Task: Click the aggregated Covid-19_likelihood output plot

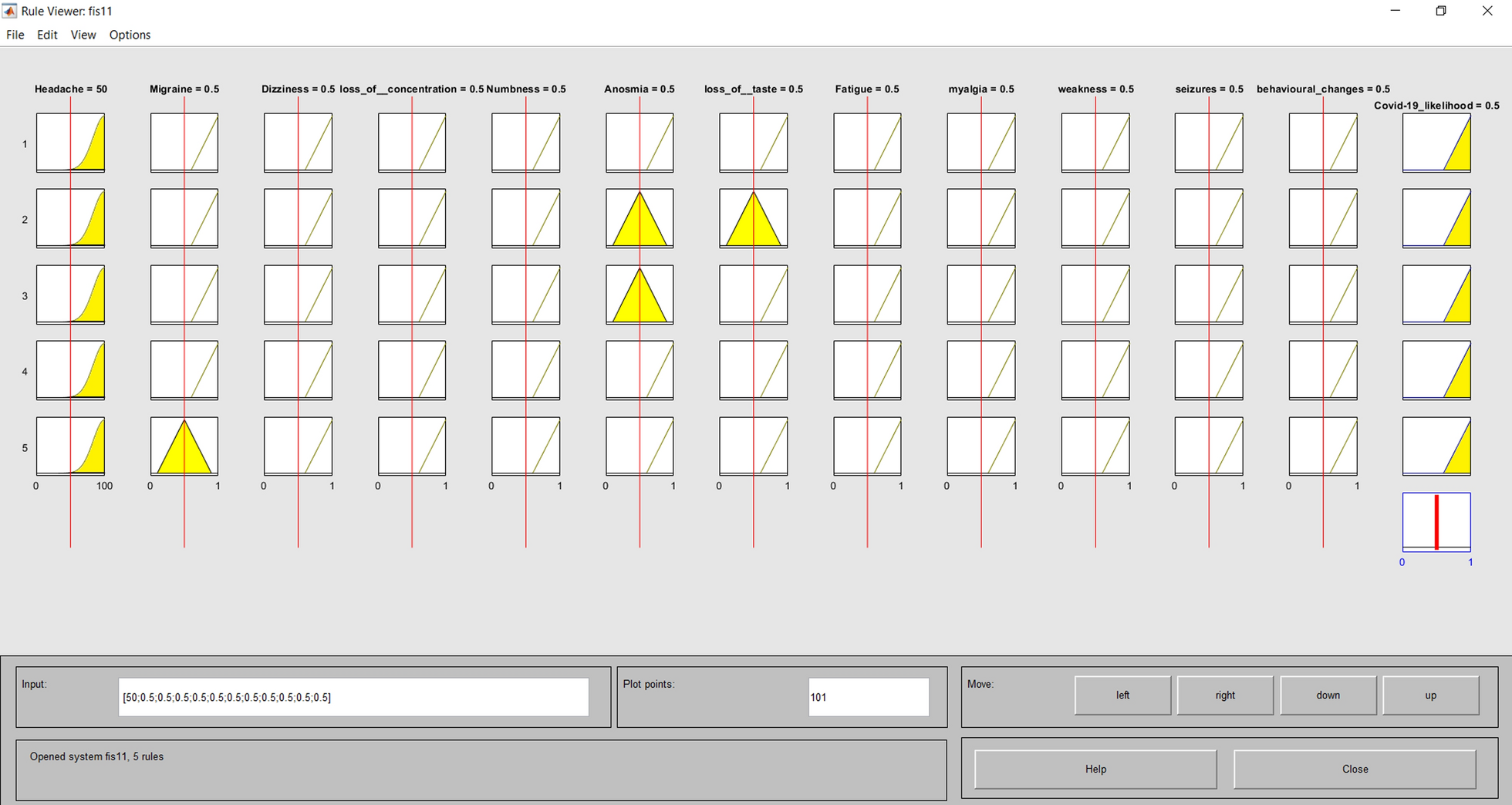Action: tap(1436, 522)
